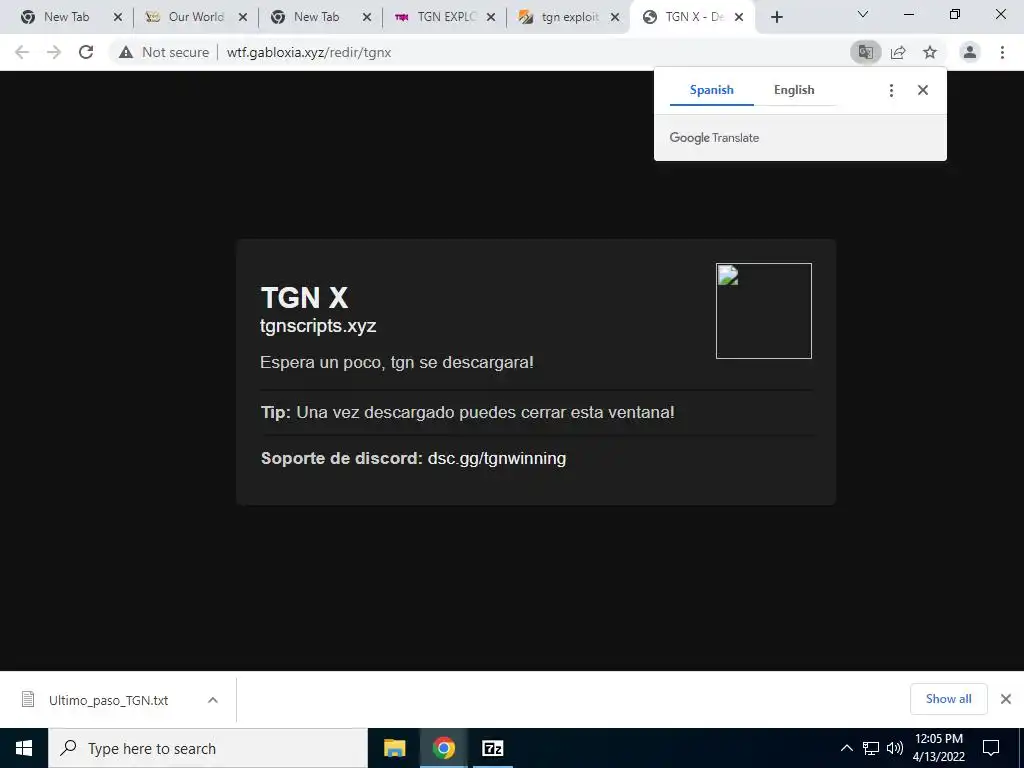Reload the page with the refresh icon
Viewport: 1024px width, 768px height.
coord(86,52)
